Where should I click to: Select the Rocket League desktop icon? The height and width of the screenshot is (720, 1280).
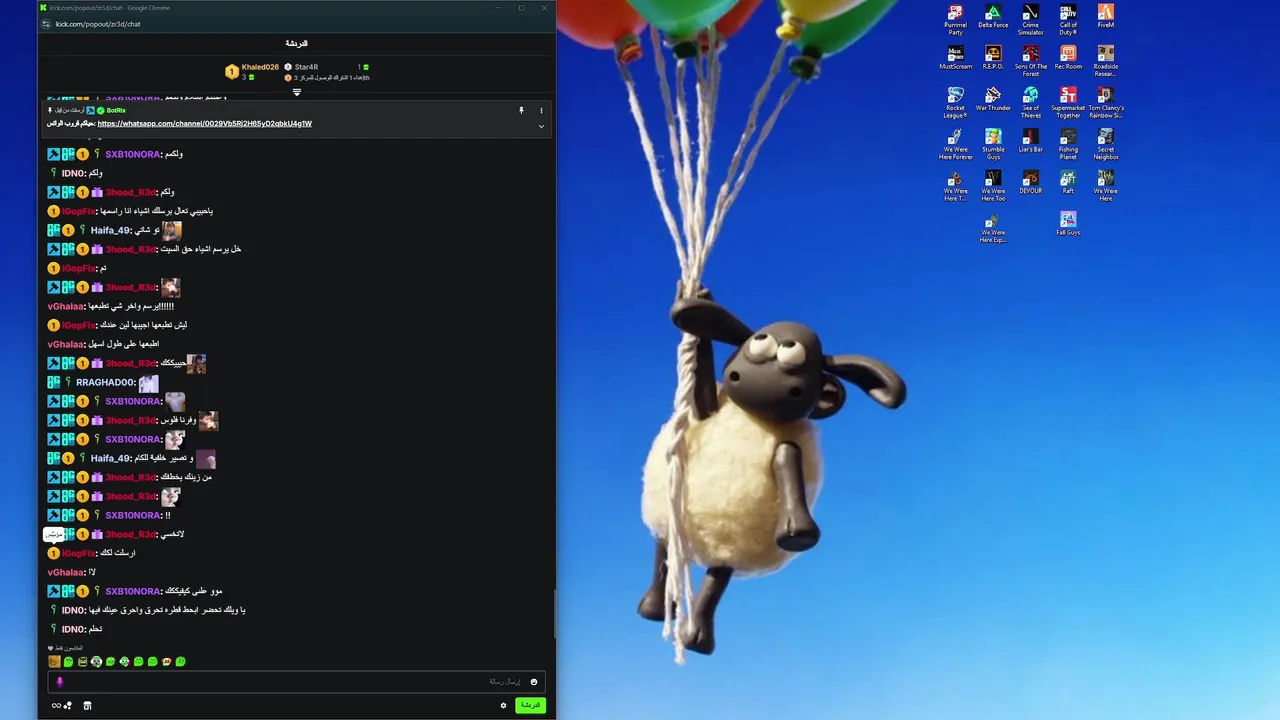[956, 103]
